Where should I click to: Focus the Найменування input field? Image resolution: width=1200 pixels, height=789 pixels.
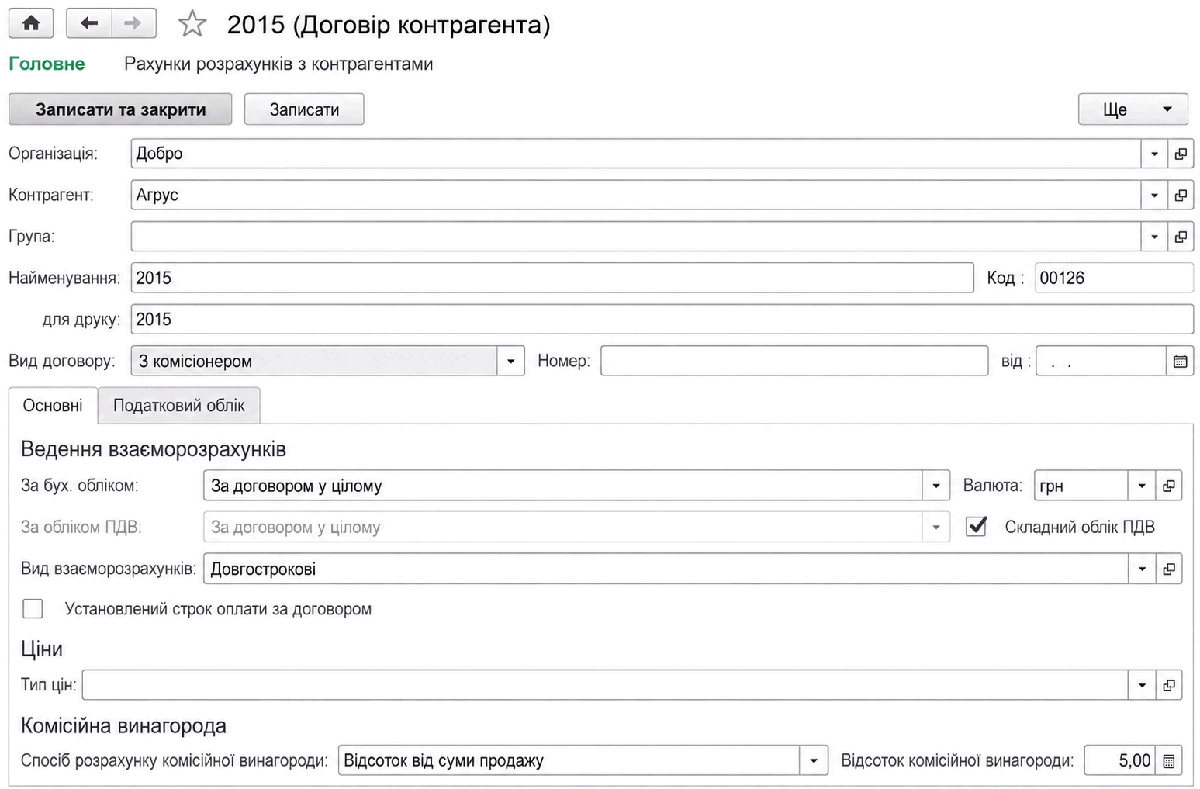click(552, 278)
